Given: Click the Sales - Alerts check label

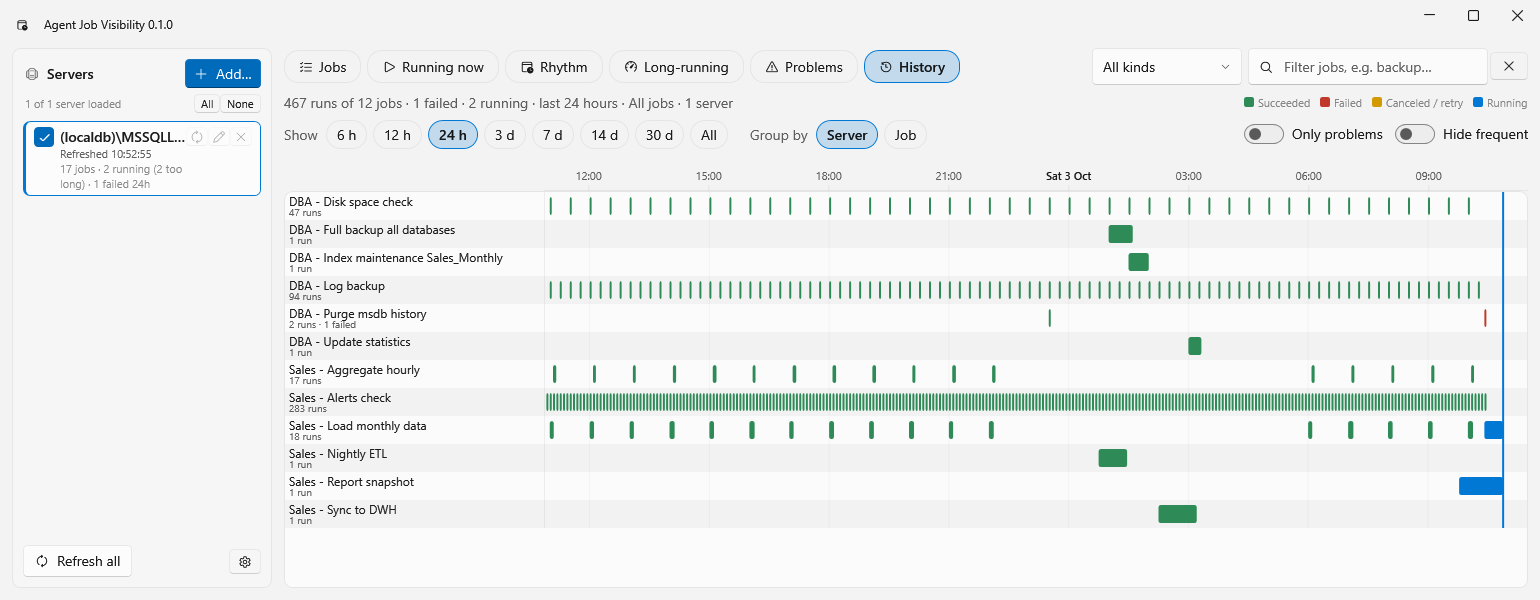Looking at the screenshot, I should pyautogui.click(x=340, y=398).
